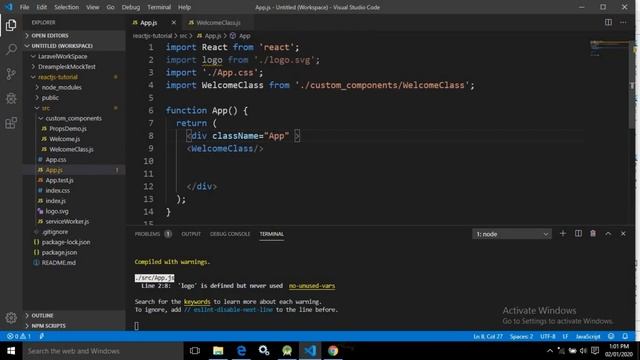640x360 pixels.
Task: Open editor More Actions ellipsis
Action: coord(623,22)
